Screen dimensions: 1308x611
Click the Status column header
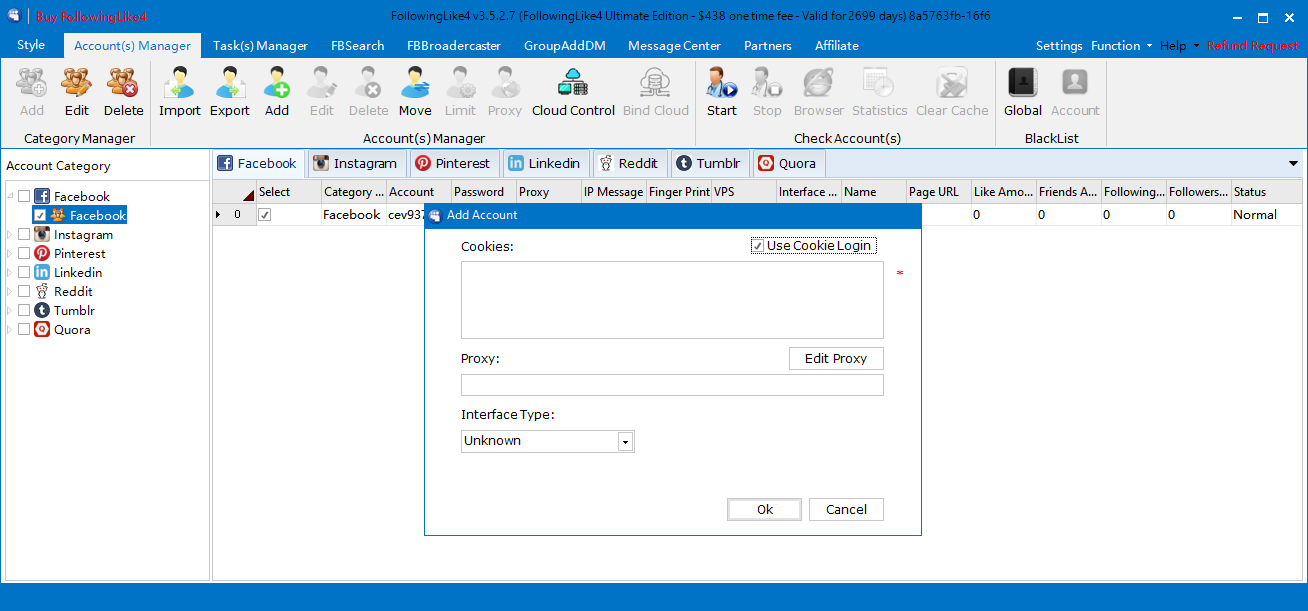(x=1267, y=192)
